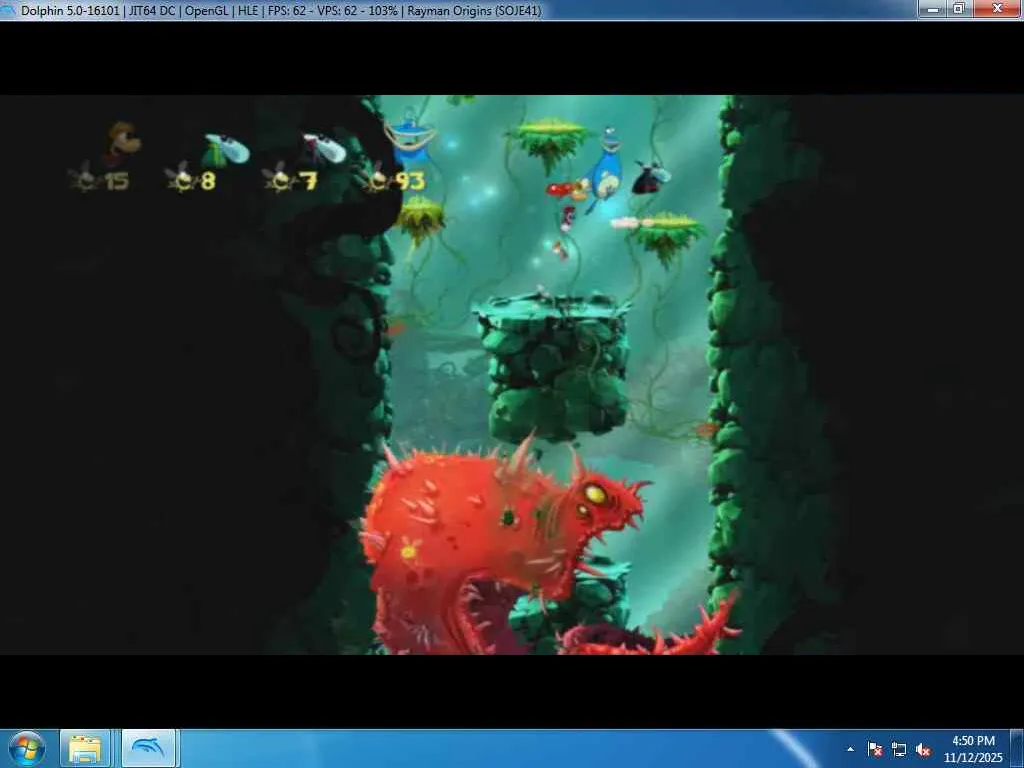
Task: Minimize the Dolphin window
Action: (933, 8)
